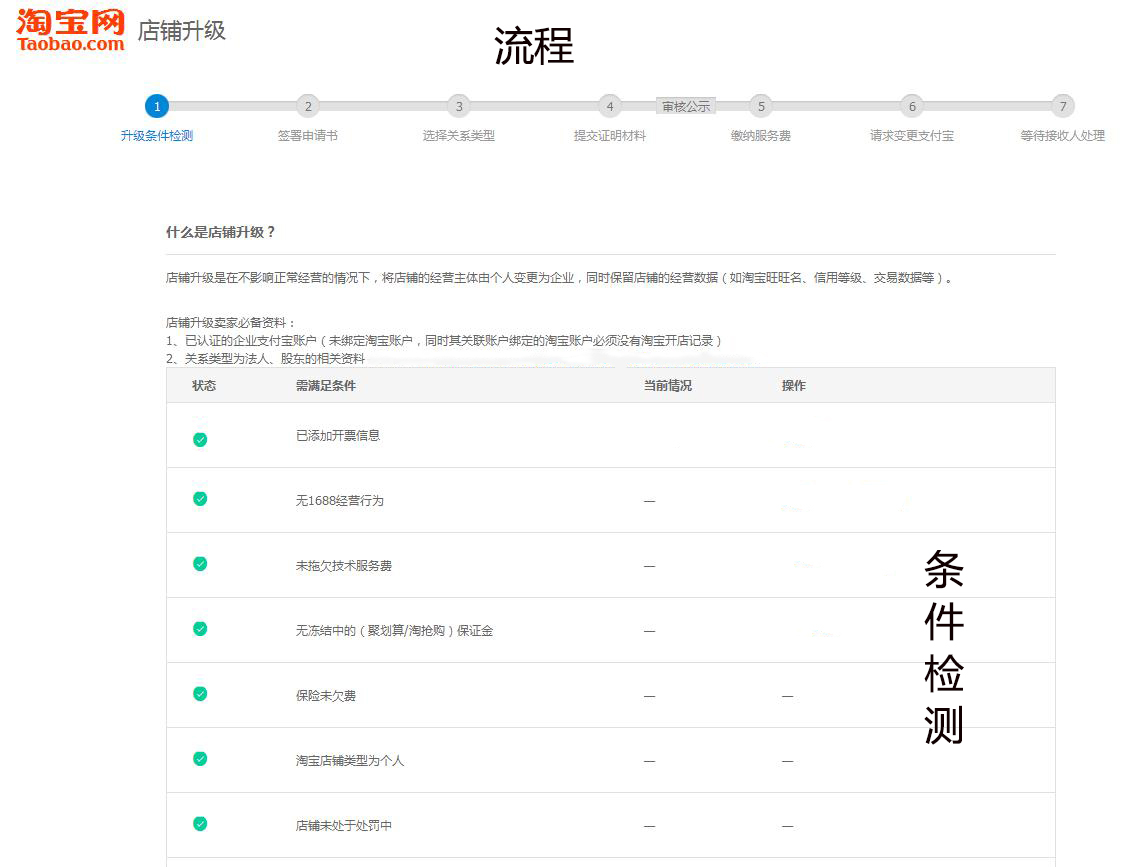Screen dimensions: 1136x867
Task: Click the 店铺升级 page title
Action: click(x=182, y=31)
